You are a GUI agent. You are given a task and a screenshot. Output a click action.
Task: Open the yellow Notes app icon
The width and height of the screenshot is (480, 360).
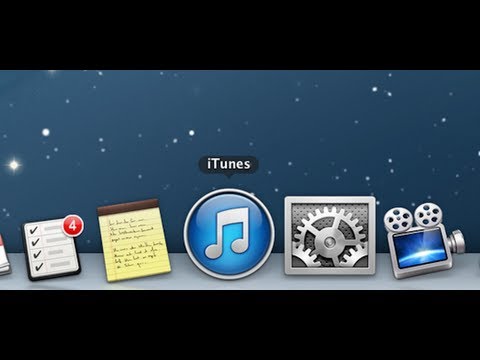click(x=134, y=240)
